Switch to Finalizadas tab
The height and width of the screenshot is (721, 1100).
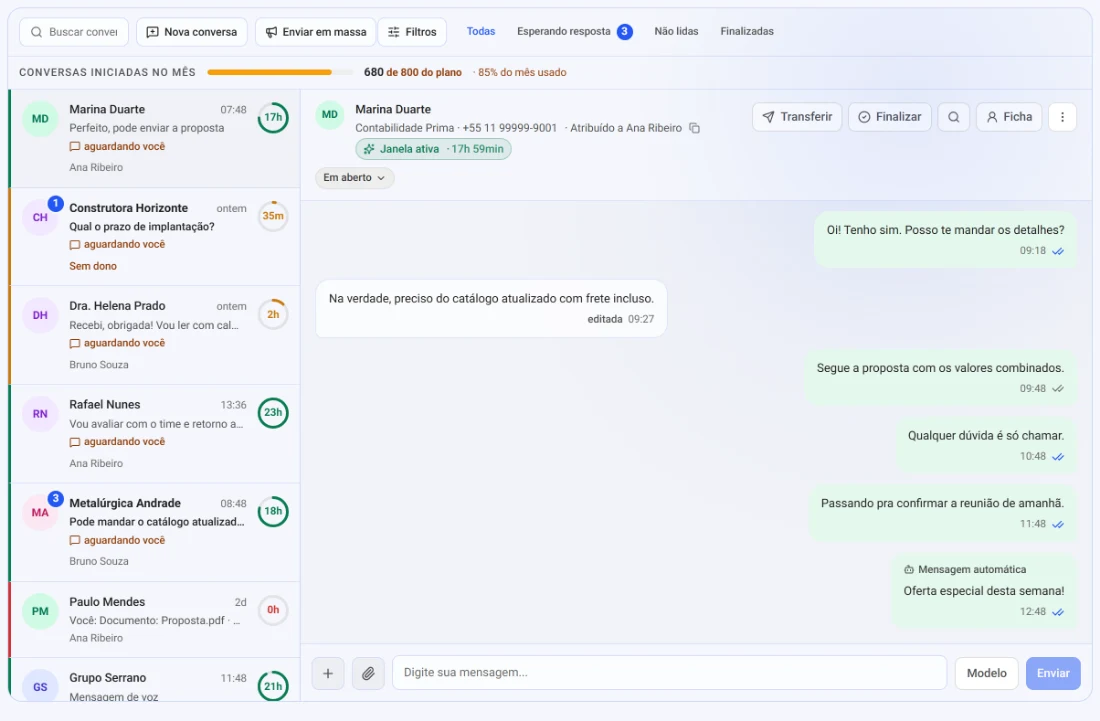[x=746, y=31]
